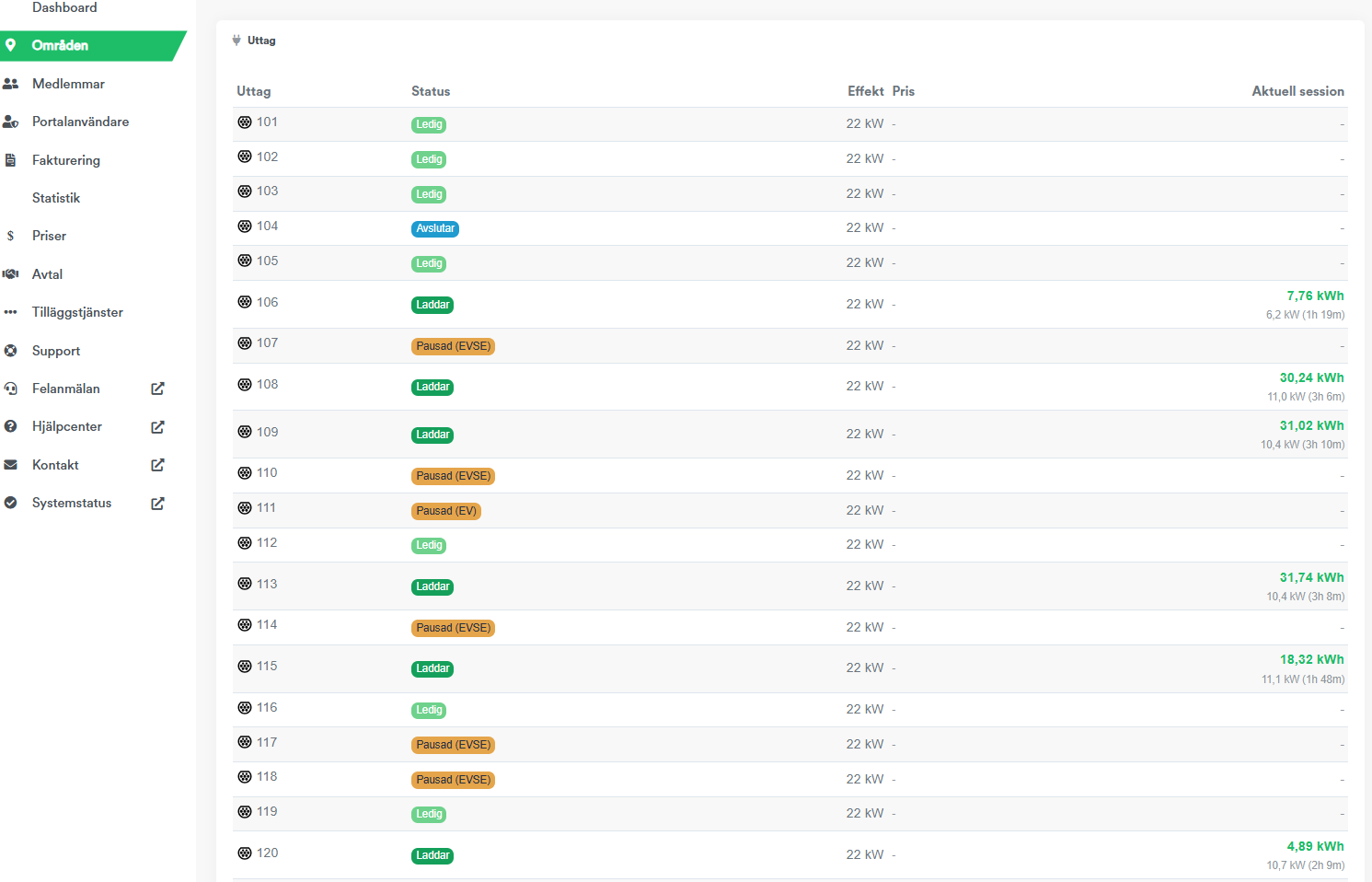Navigate to Tilläggstjänster in the sidebar

point(77,312)
